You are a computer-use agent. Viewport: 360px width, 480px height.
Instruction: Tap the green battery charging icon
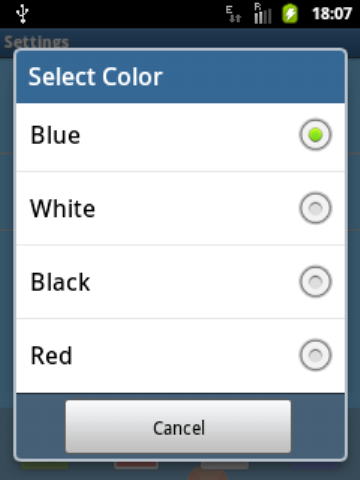pos(290,14)
